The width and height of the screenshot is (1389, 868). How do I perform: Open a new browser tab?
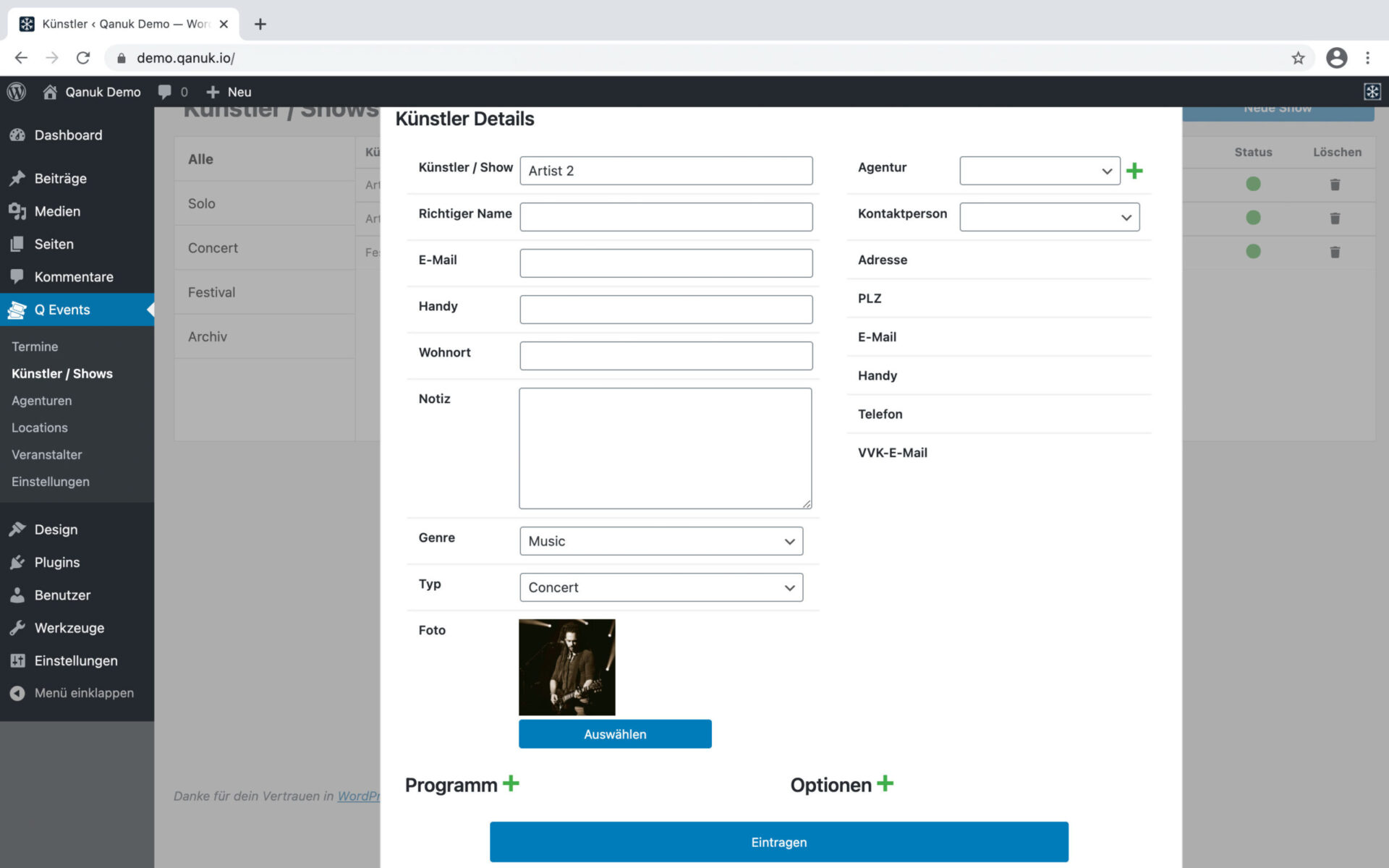tap(260, 24)
